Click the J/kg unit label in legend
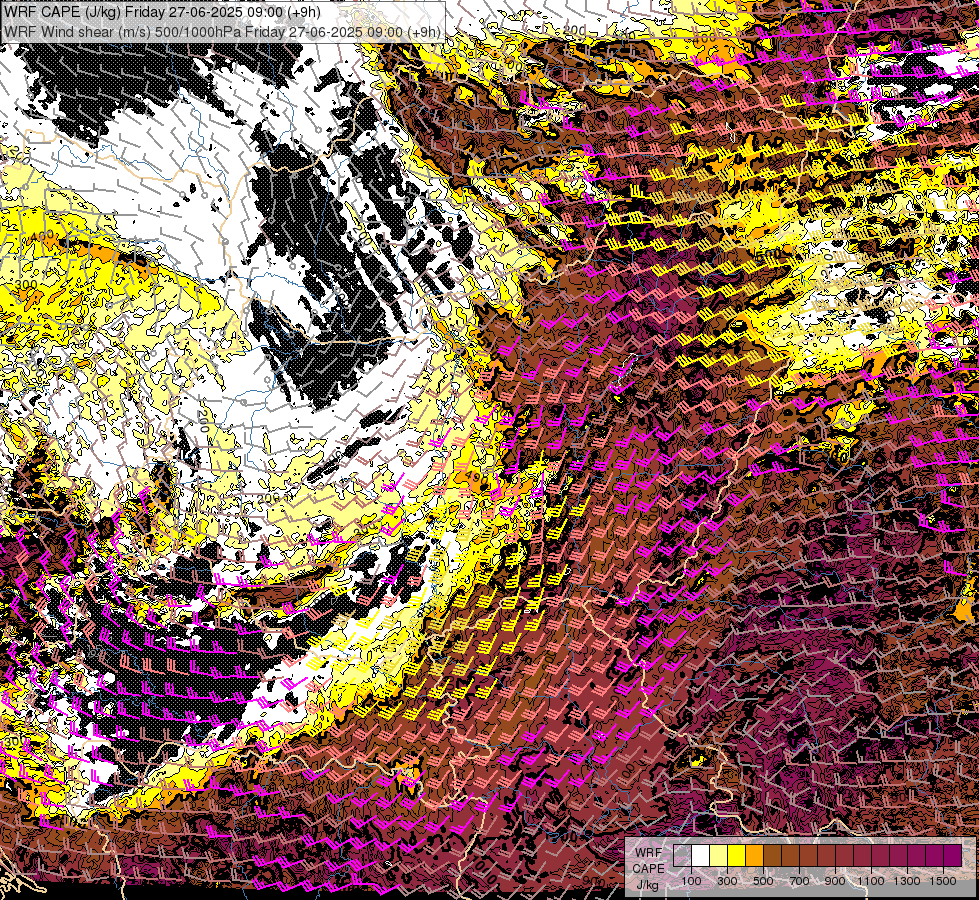 [x=648, y=886]
